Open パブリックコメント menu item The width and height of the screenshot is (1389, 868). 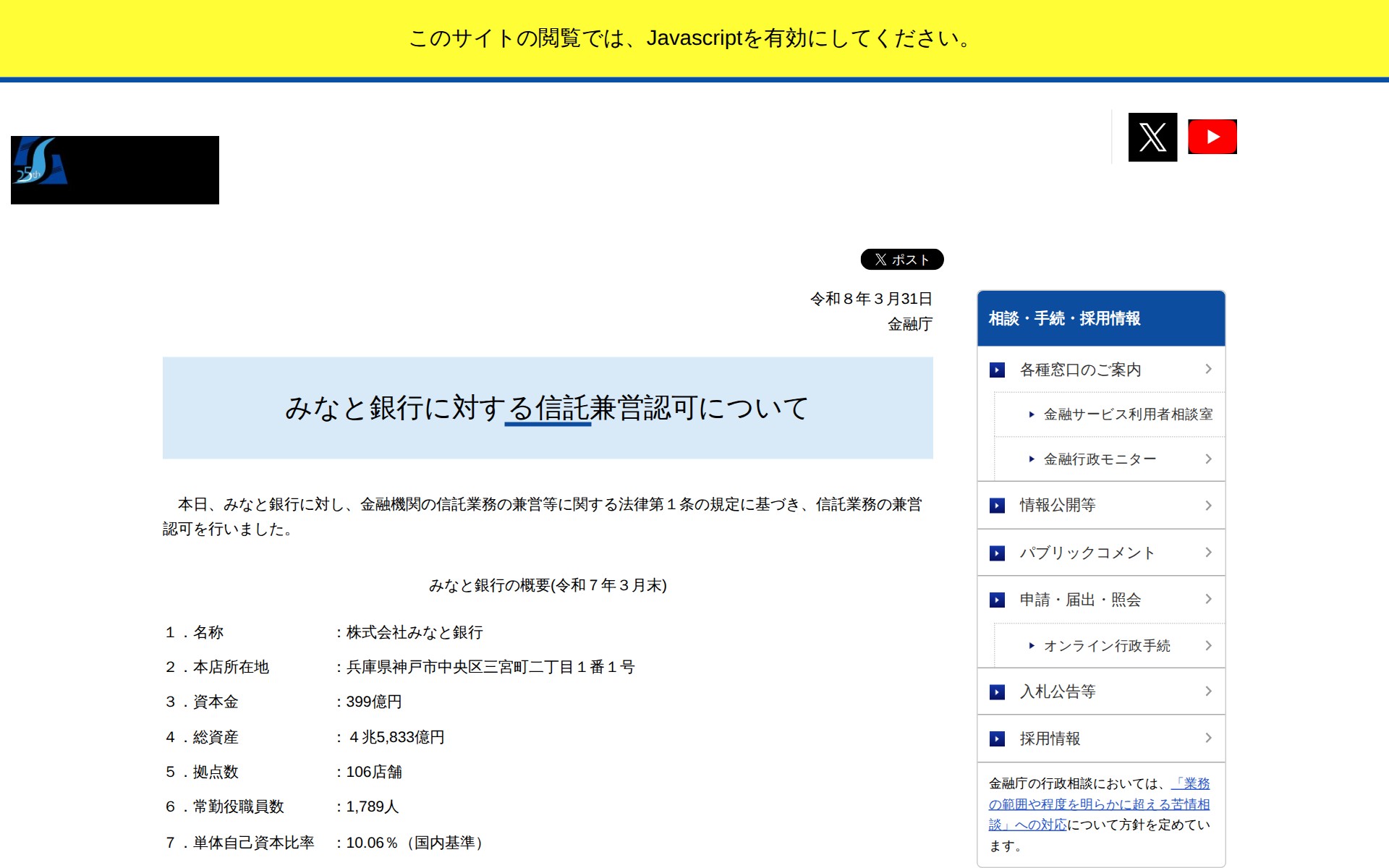(1087, 553)
